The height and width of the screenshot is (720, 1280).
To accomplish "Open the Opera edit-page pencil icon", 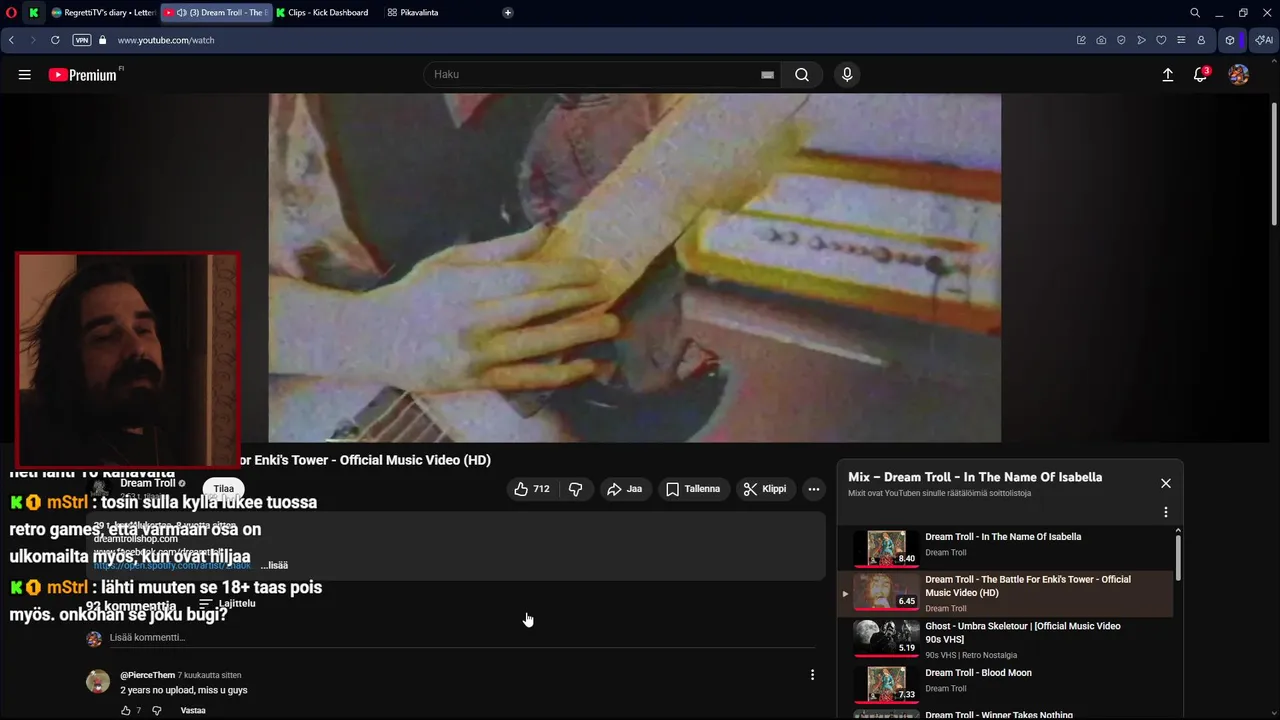I will tap(1081, 40).
